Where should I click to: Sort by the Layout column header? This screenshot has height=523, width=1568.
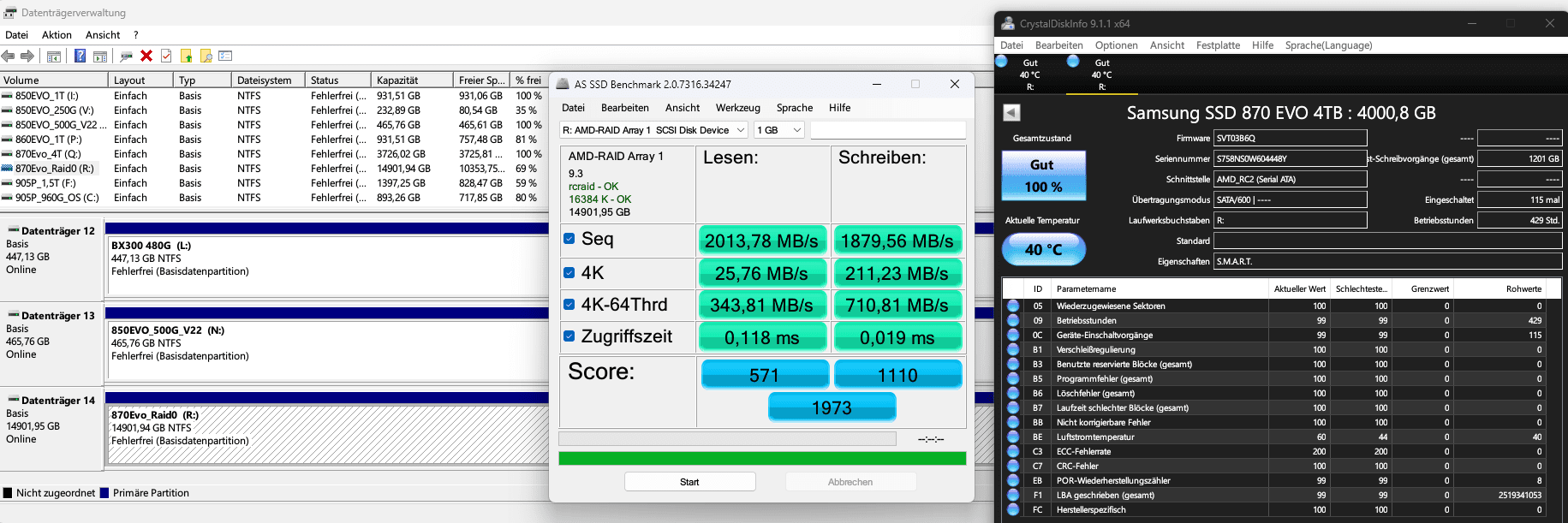pos(141,80)
